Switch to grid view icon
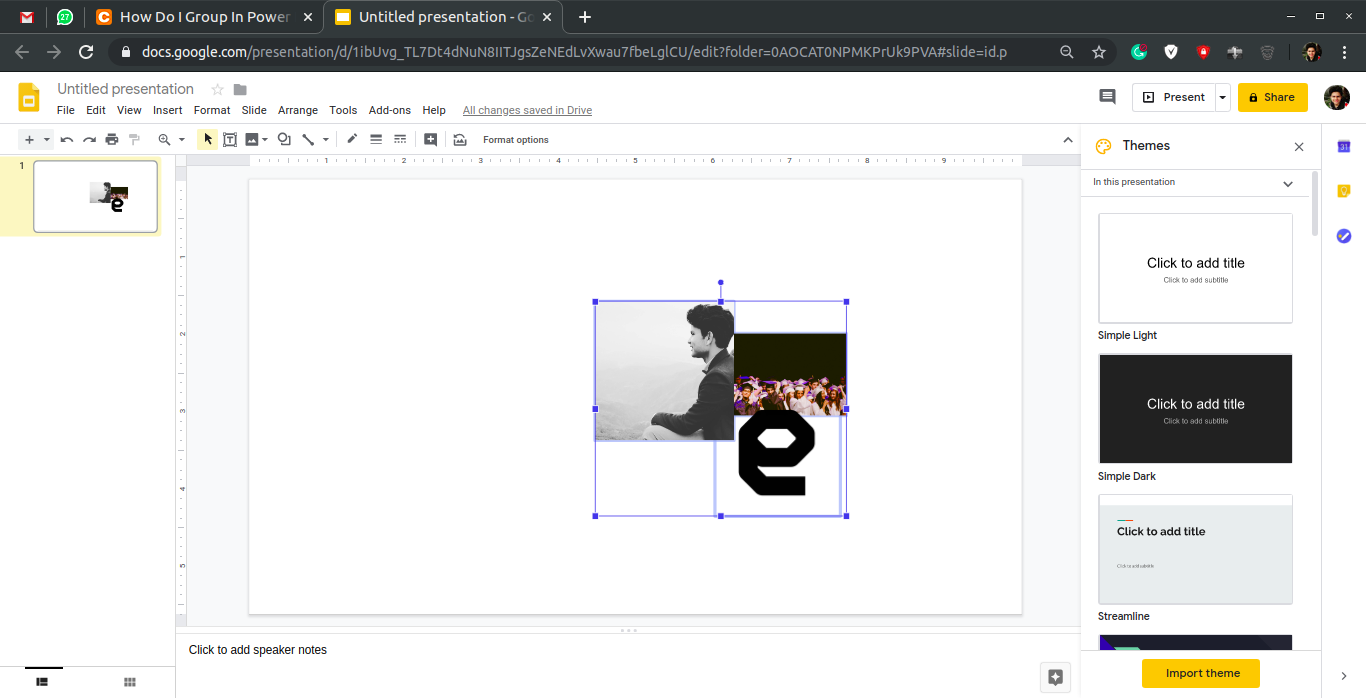 point(130,682)
